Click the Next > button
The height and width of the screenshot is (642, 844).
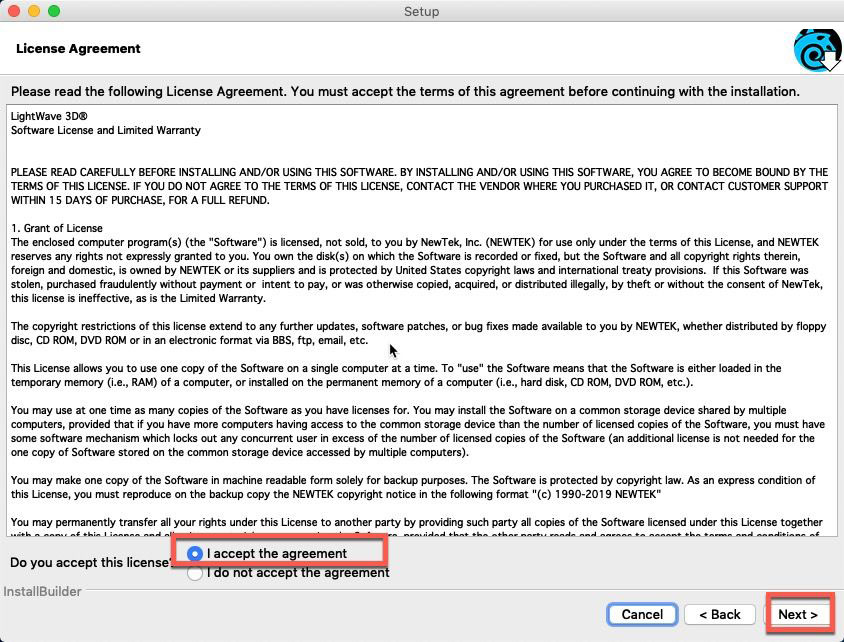(x=798, y=615)
